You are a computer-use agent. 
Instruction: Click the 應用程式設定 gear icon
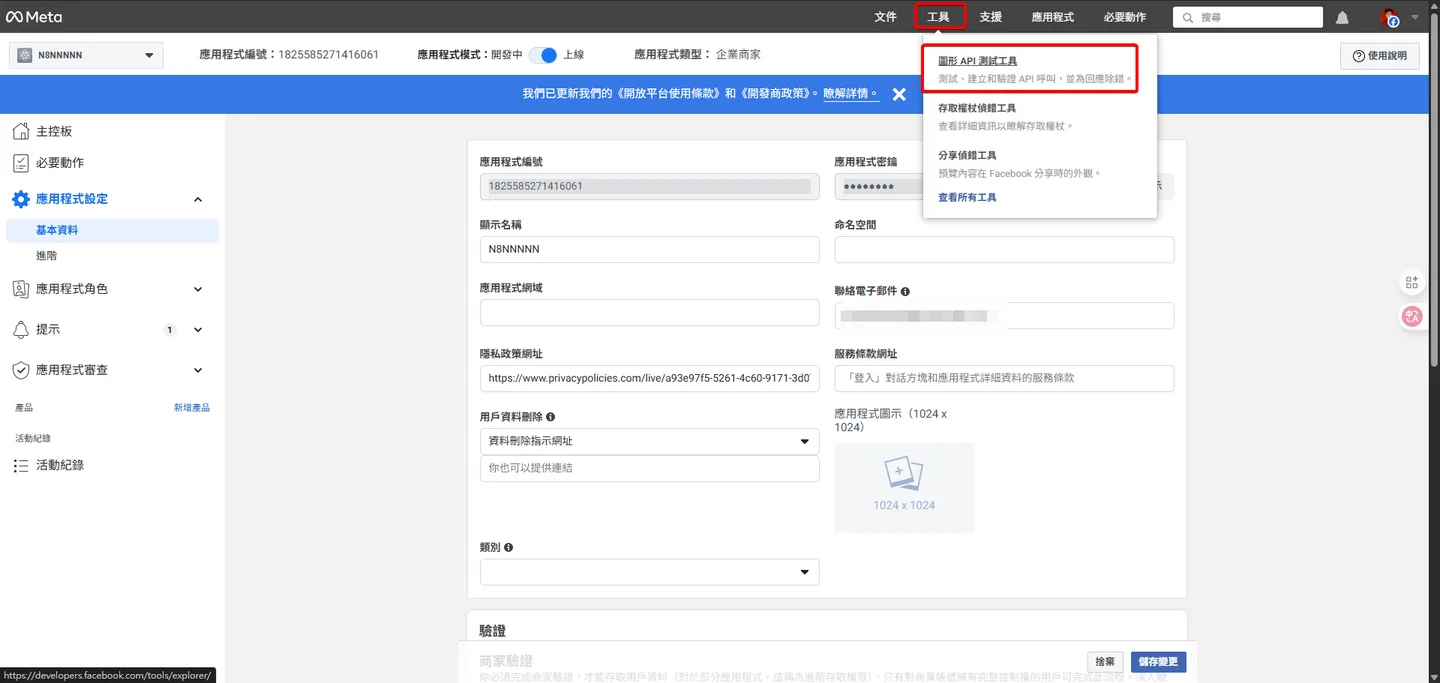point(20,199)
